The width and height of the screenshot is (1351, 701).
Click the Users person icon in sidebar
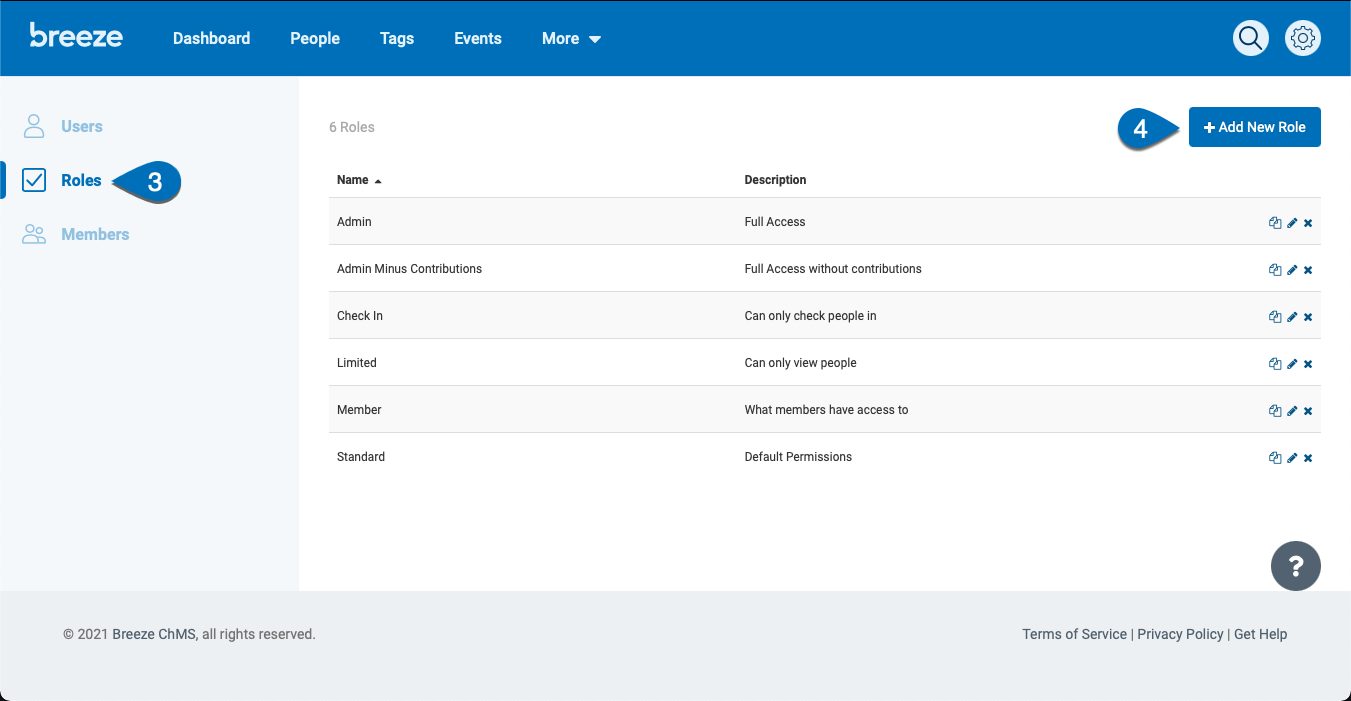point(34,126)
